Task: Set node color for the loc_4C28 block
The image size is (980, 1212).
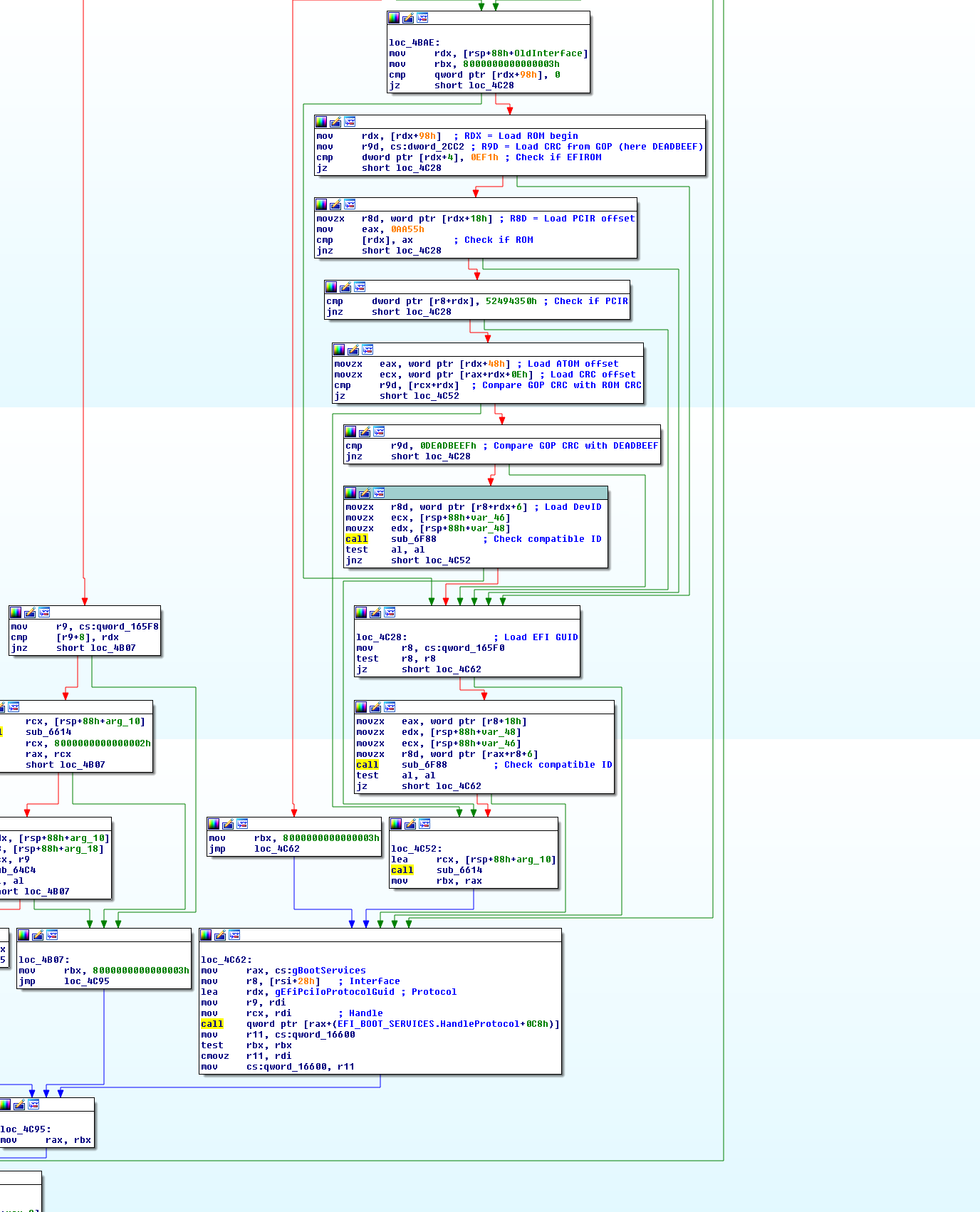Action: 361,612
